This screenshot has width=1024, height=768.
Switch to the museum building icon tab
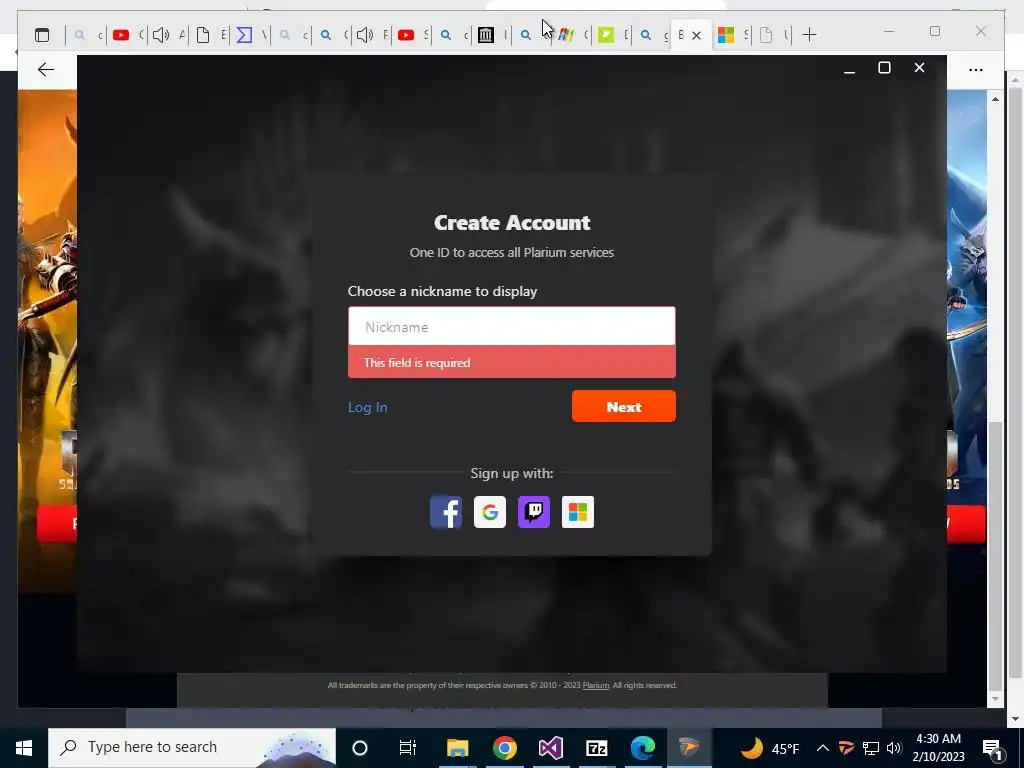click(x=485, y=35)
